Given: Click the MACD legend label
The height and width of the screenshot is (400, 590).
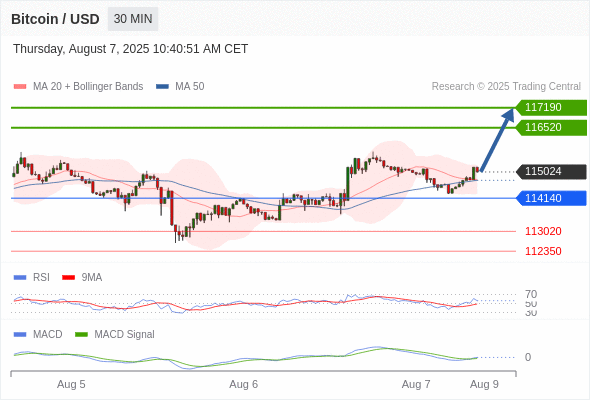Looking at the screenshot, I should 48,335.
